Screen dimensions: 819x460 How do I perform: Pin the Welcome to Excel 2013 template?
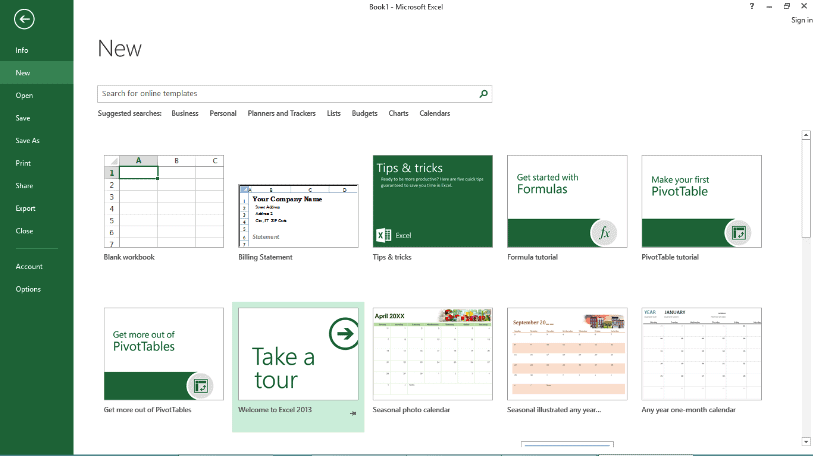pos(353,413)
